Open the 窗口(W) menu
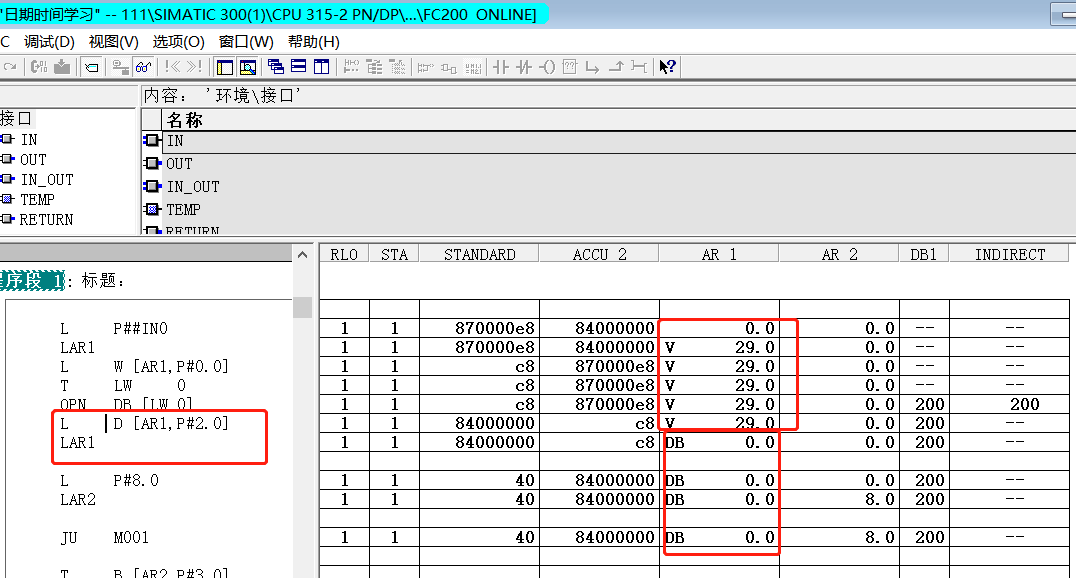This screenshot has width=1076, height=578. click(x=246, y=41)
